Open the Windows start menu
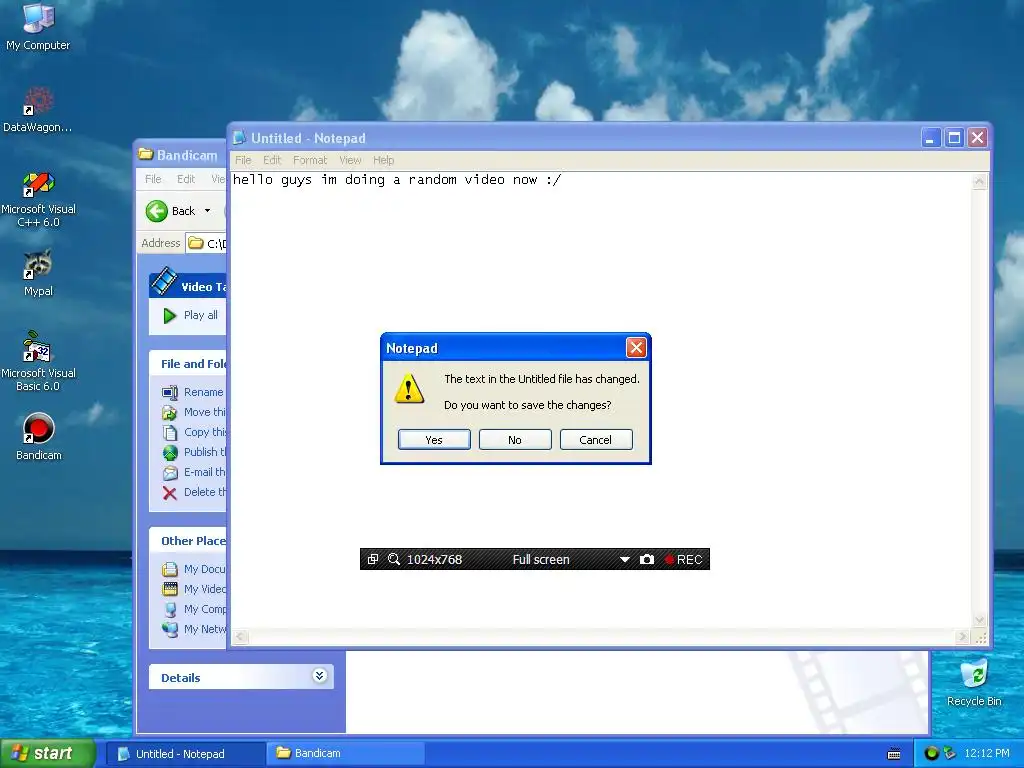The width and height of the screenshot is (1024, 768). pyautogui.click(x=48, y=753)
